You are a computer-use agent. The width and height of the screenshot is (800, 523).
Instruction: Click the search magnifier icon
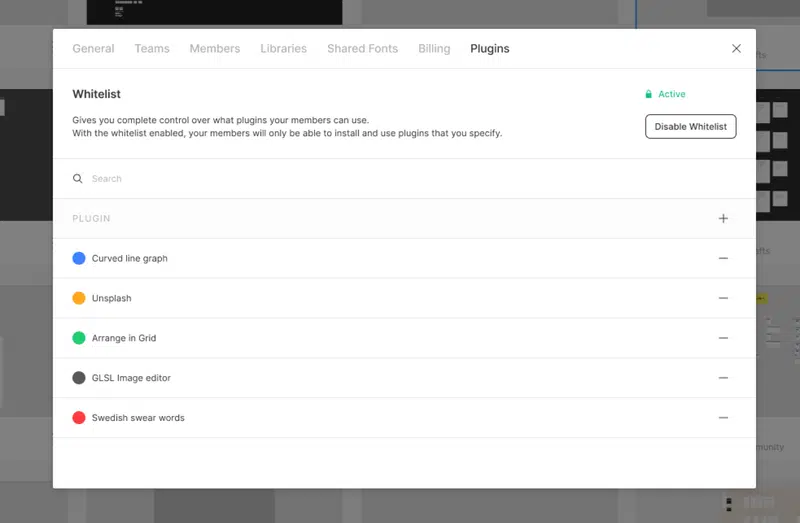(78, 179)
